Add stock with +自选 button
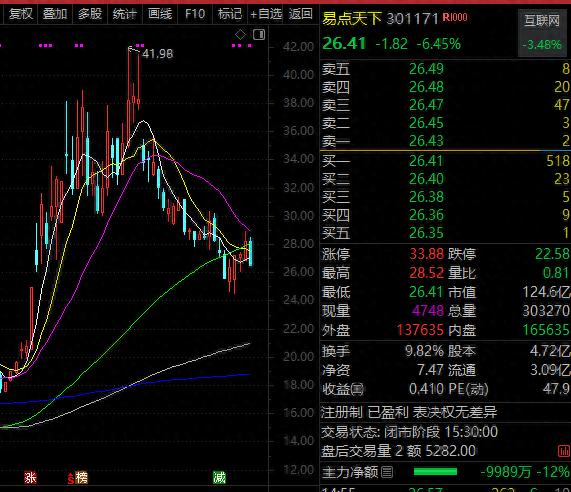The width and height of the screenshot is (571, 492). point(266,14)
